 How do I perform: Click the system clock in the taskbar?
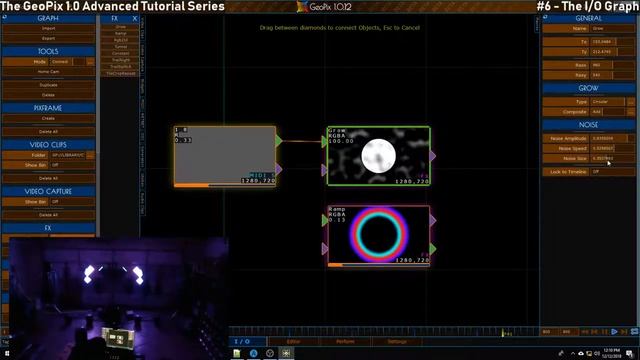[611, 353]
